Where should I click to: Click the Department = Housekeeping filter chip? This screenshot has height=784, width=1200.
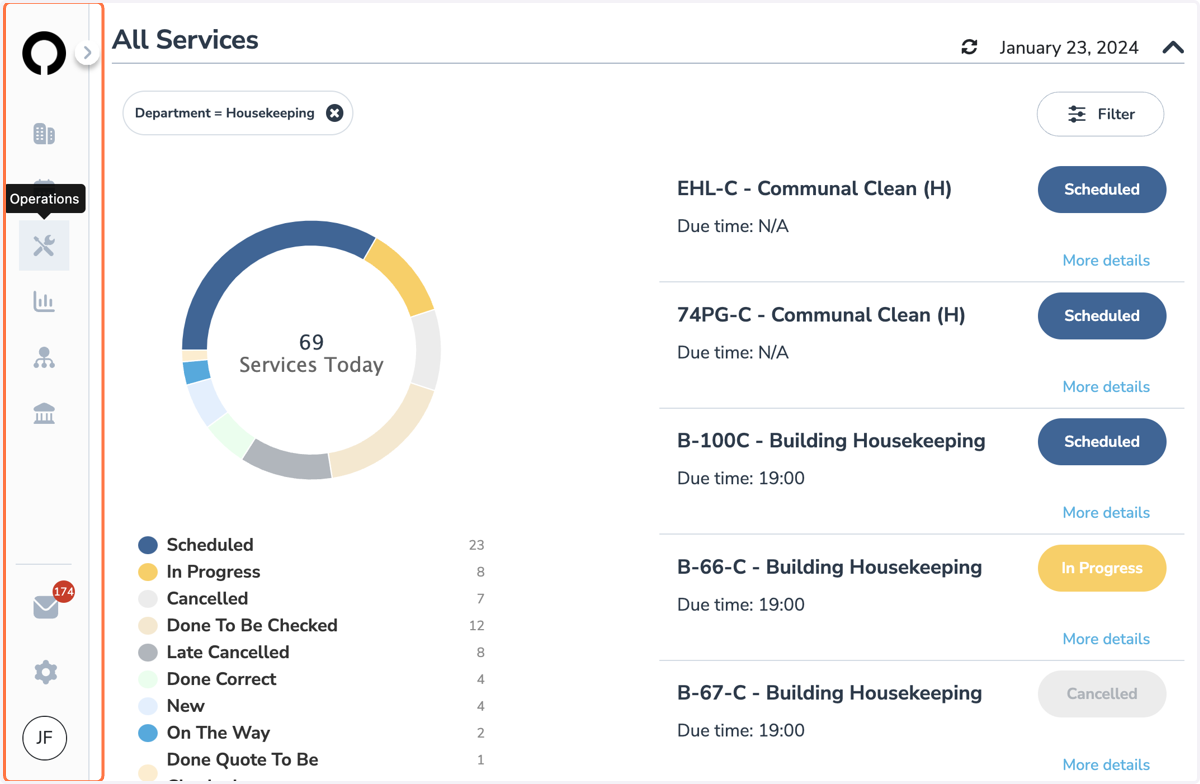click(x=238, y=113)
